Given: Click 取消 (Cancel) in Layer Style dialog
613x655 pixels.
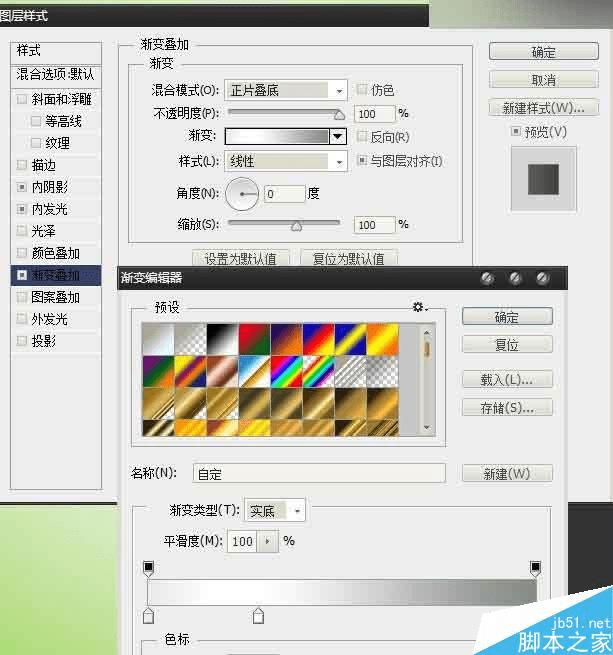Looking at the screenshot, I should pos(544,79).
